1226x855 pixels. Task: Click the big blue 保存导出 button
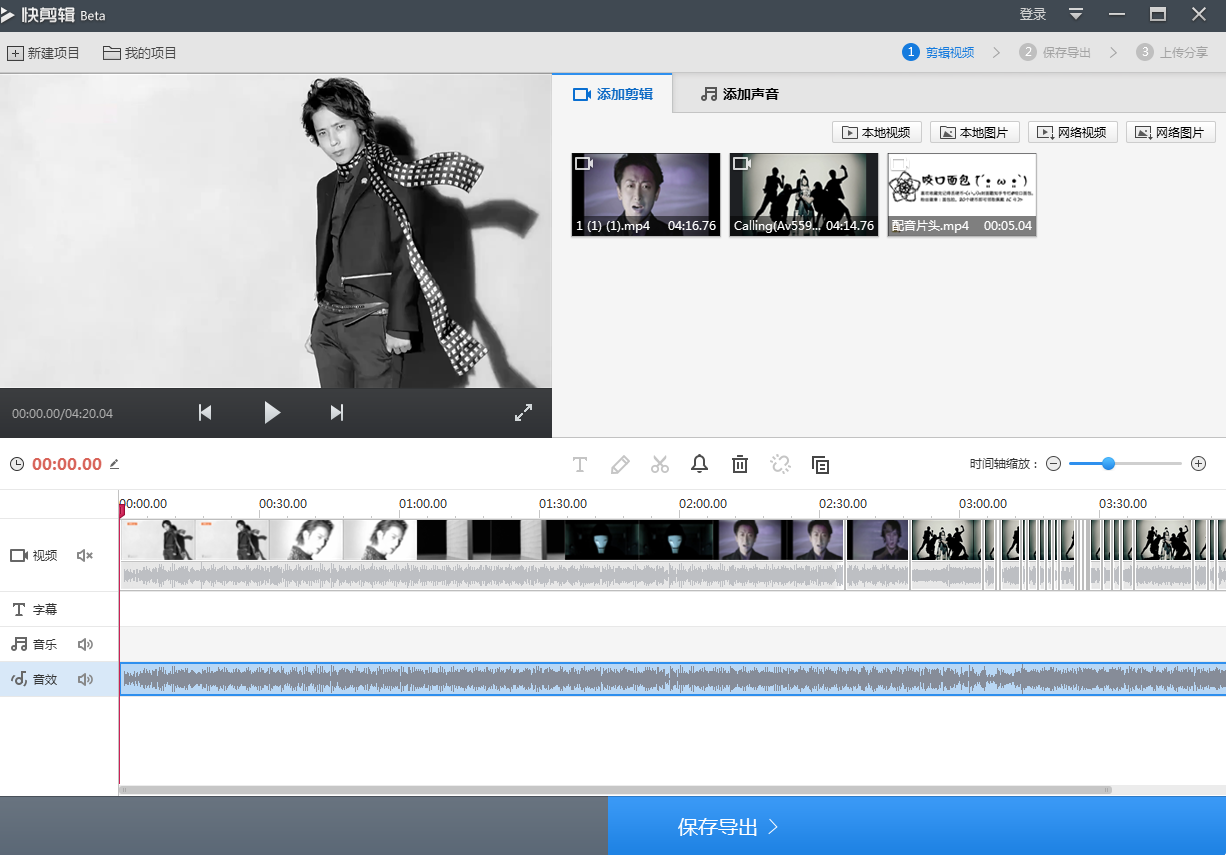[x=917, y=826]
